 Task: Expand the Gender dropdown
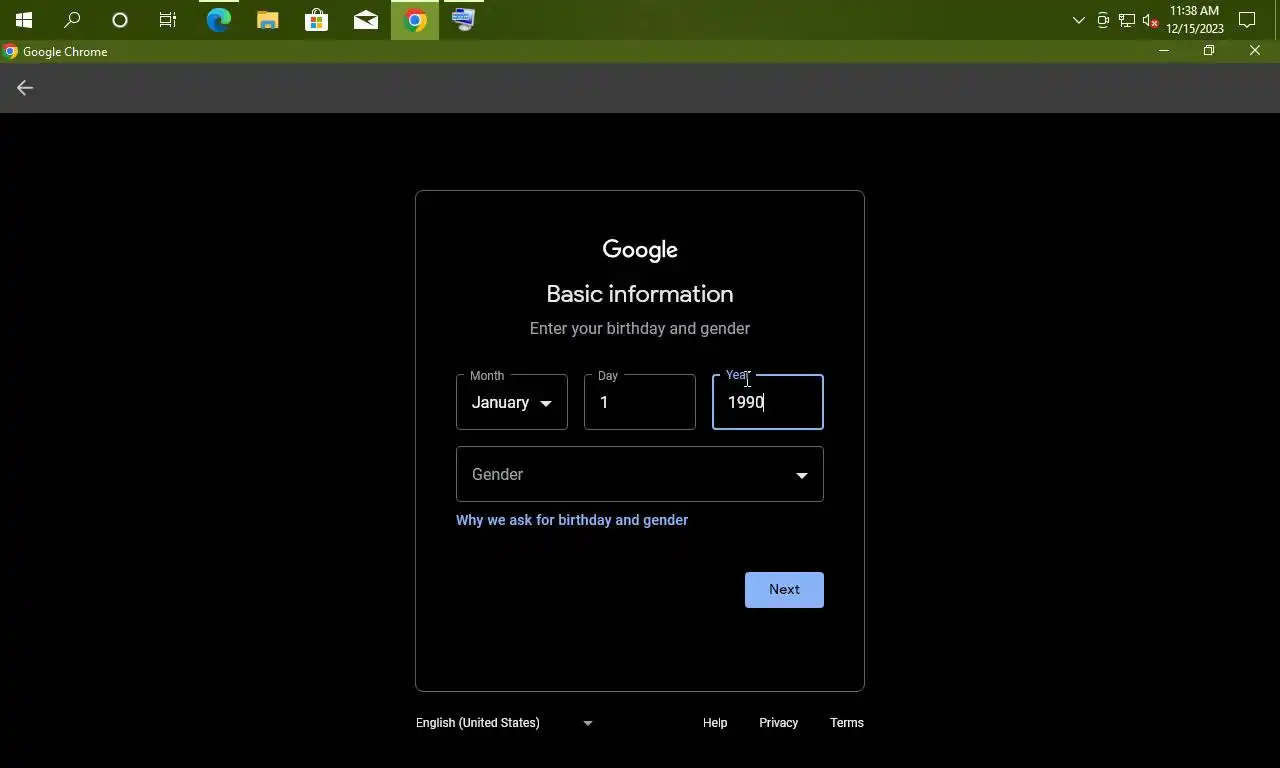point(640,474)
